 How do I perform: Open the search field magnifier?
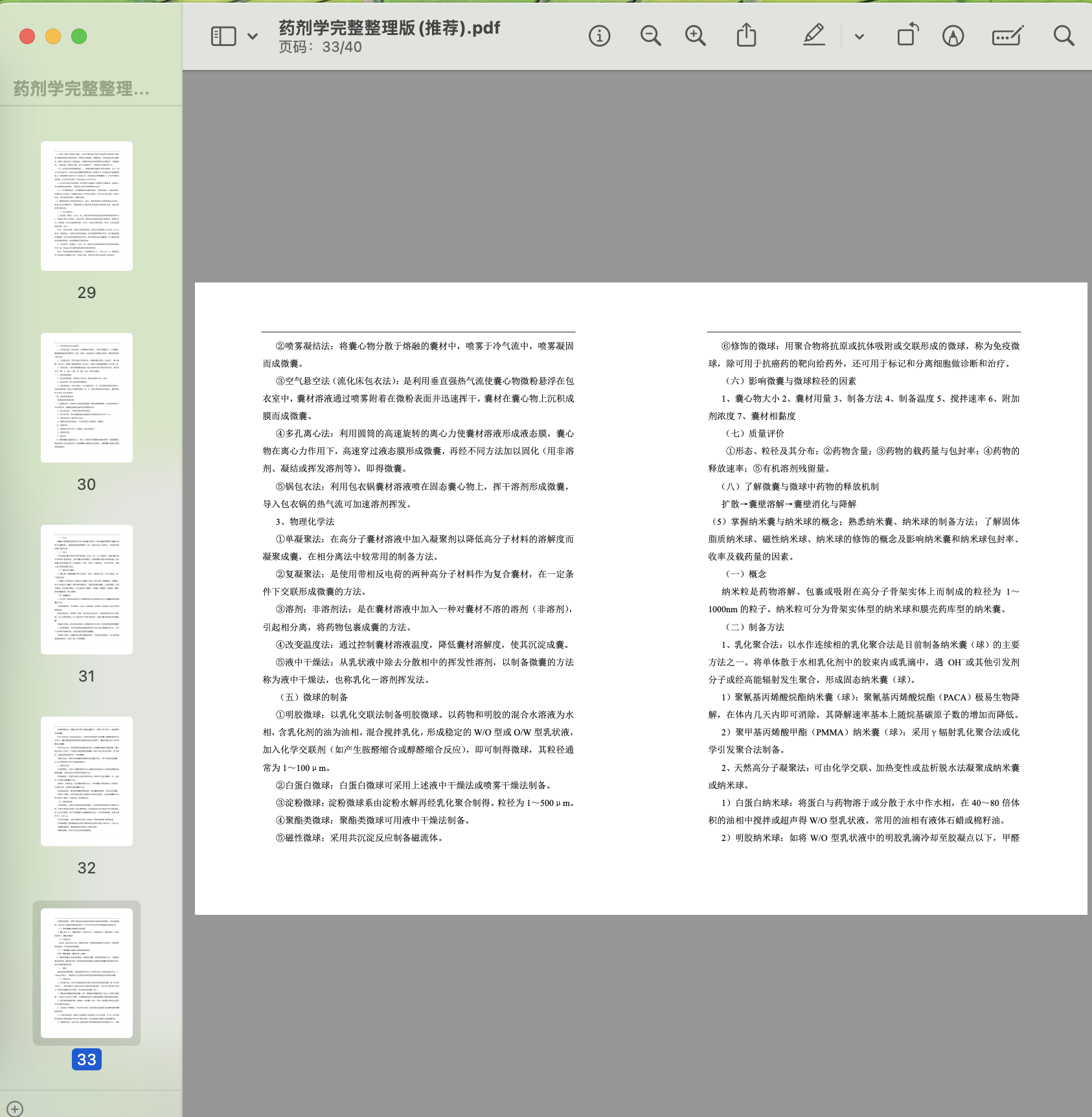(x=1064, y=36)
